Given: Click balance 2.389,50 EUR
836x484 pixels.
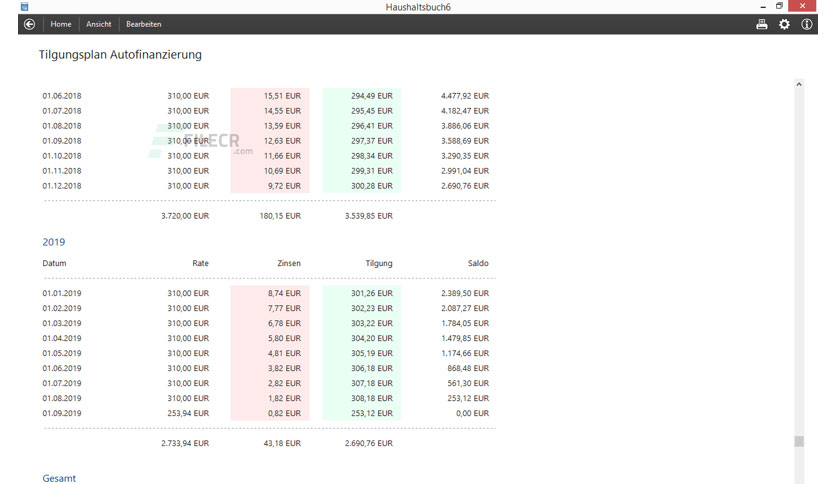Looking at the screenshot, I should (x=464, y=293).
